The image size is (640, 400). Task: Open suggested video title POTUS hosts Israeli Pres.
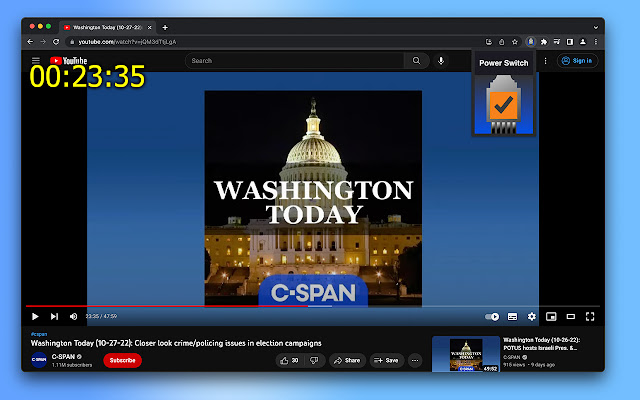(542, 344)
